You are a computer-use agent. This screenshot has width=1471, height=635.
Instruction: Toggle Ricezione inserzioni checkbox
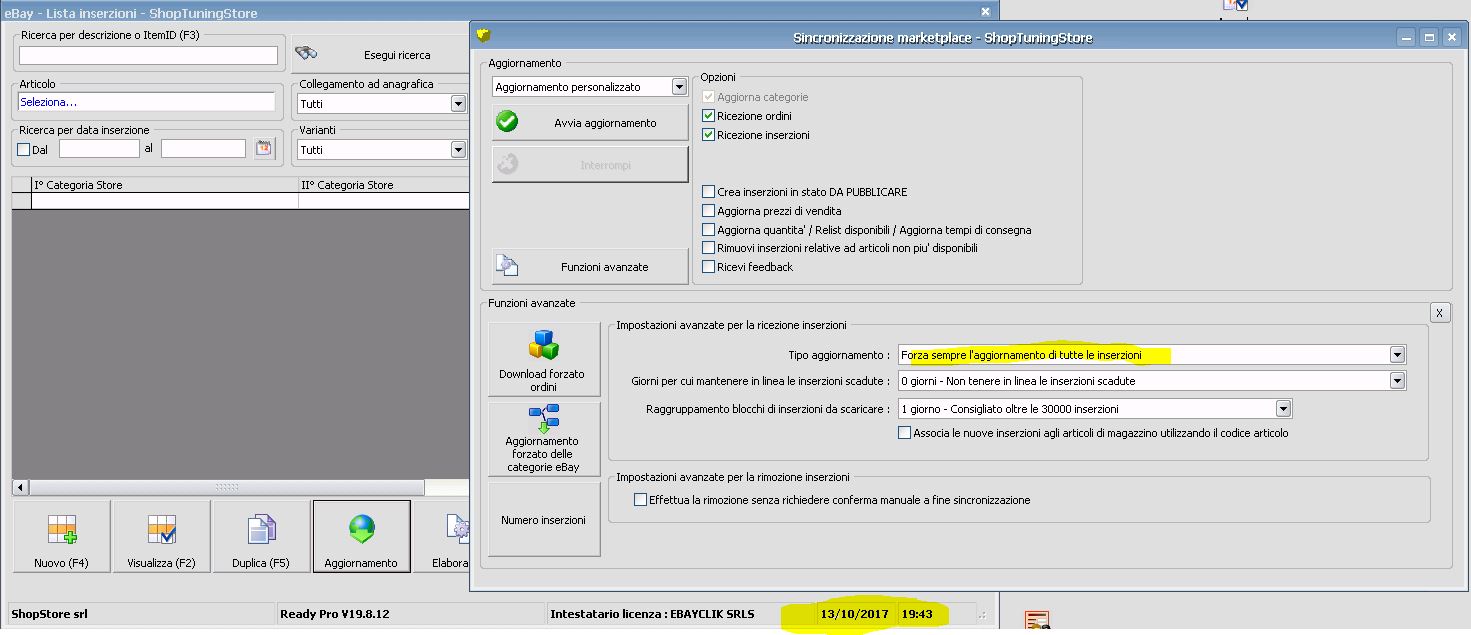tap(709, 134)
